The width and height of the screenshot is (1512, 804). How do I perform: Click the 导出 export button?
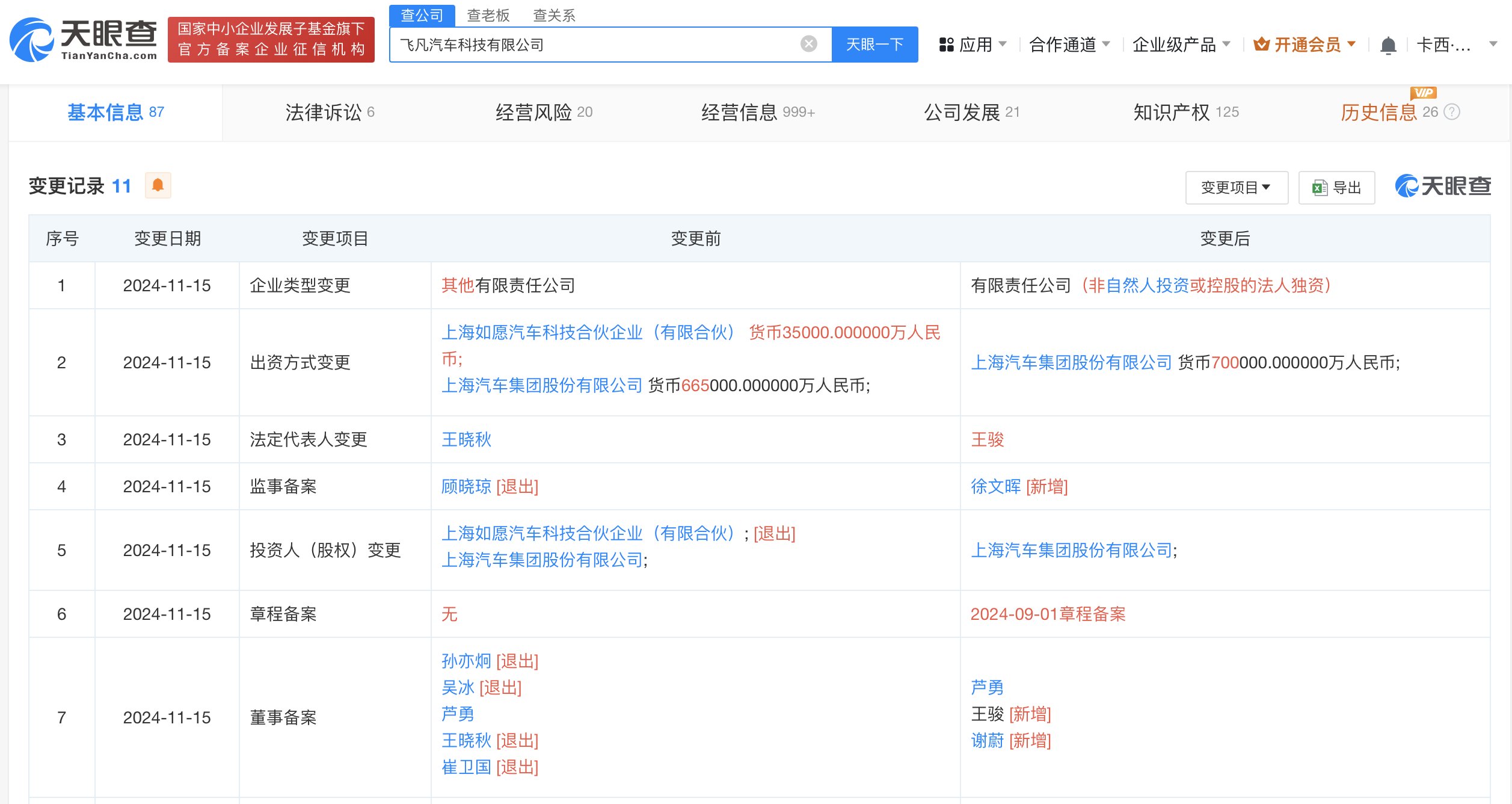click(x=1336, y=188)
